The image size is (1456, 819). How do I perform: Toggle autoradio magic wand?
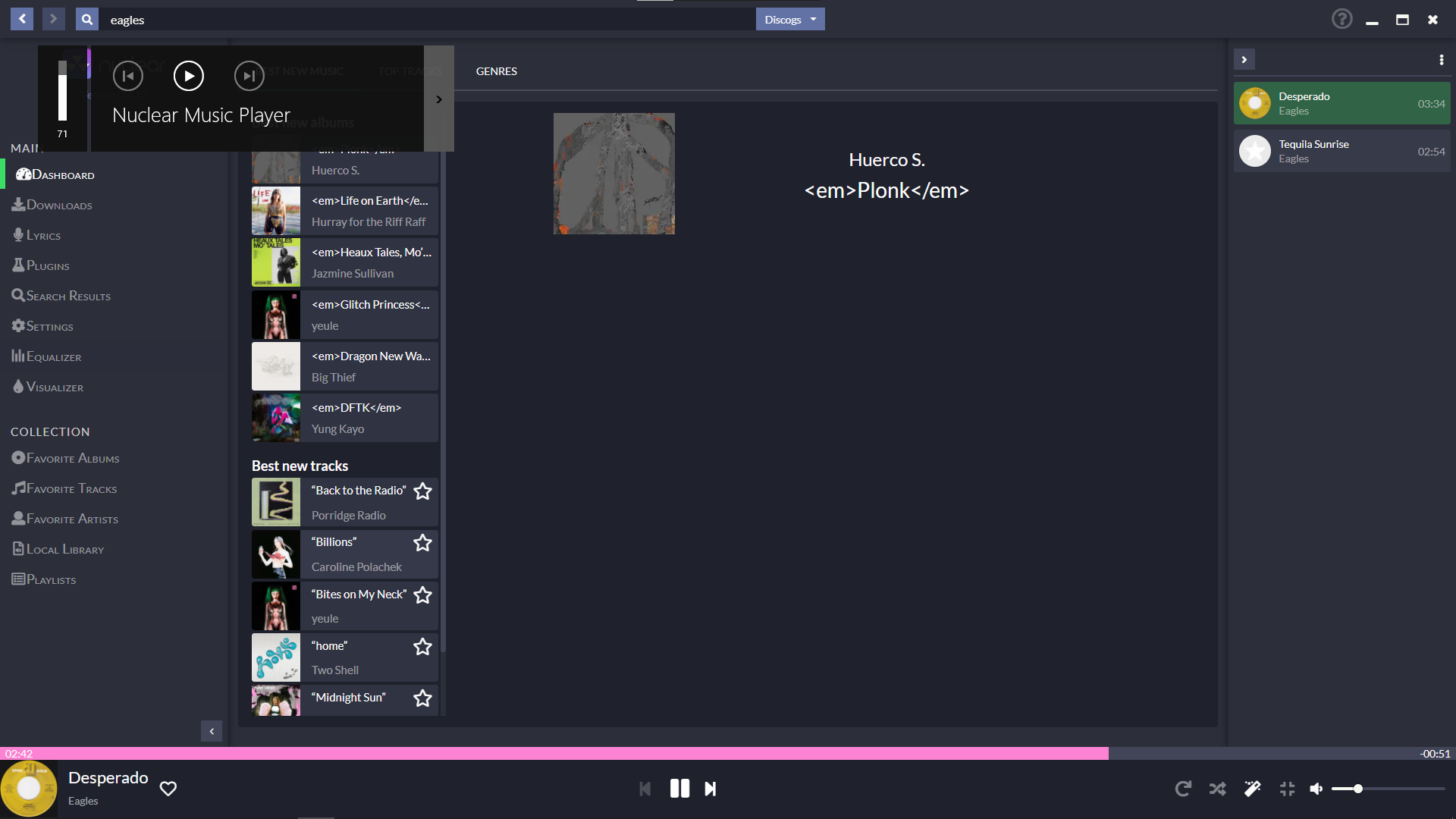pyautogui.click(x=1252, y=789)
